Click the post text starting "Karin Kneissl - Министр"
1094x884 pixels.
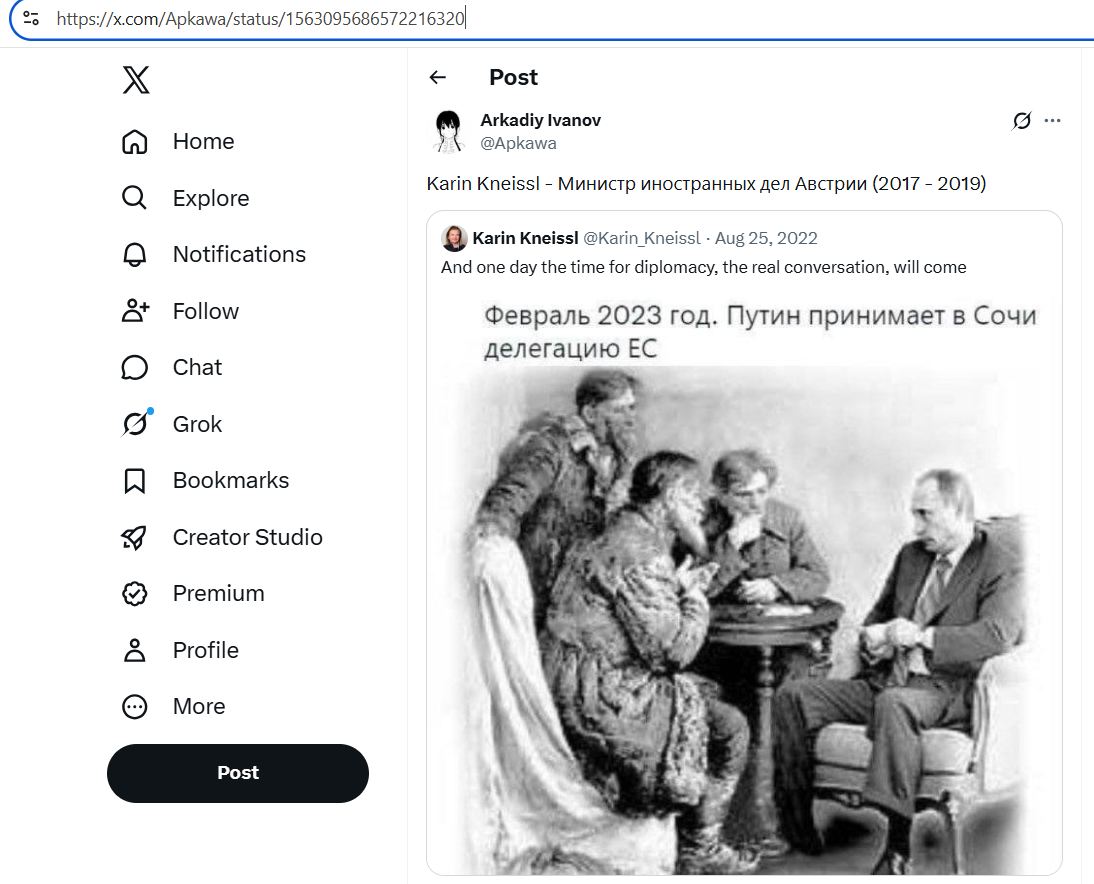coord(706,183)
